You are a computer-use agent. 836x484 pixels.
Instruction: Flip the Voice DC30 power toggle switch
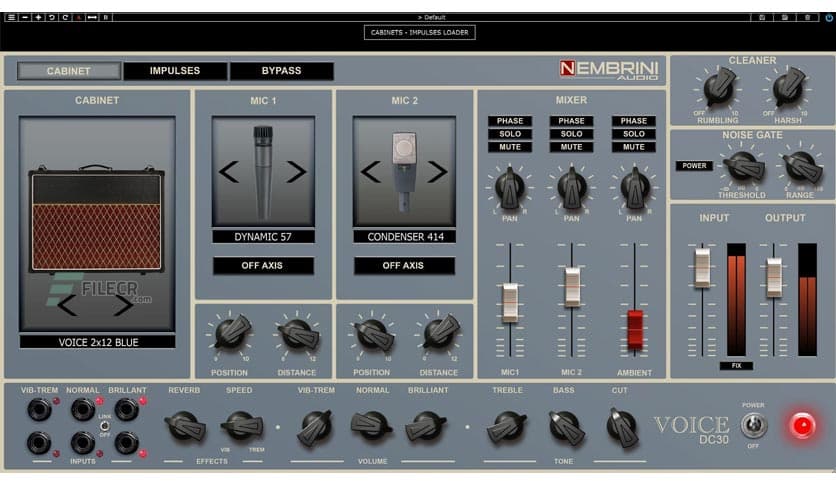(x=753, y=425)
